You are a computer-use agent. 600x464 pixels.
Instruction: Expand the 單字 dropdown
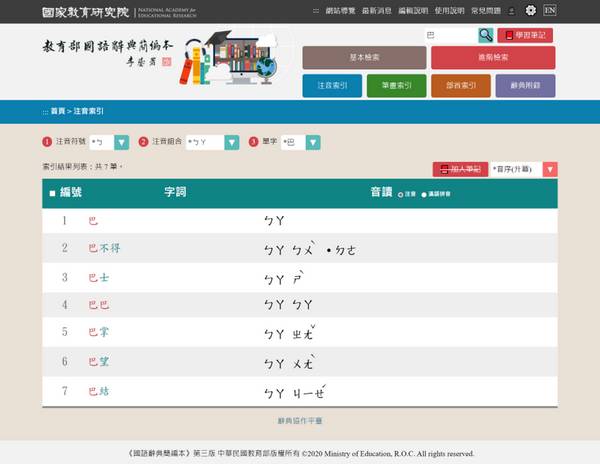(x=300, y=142)
